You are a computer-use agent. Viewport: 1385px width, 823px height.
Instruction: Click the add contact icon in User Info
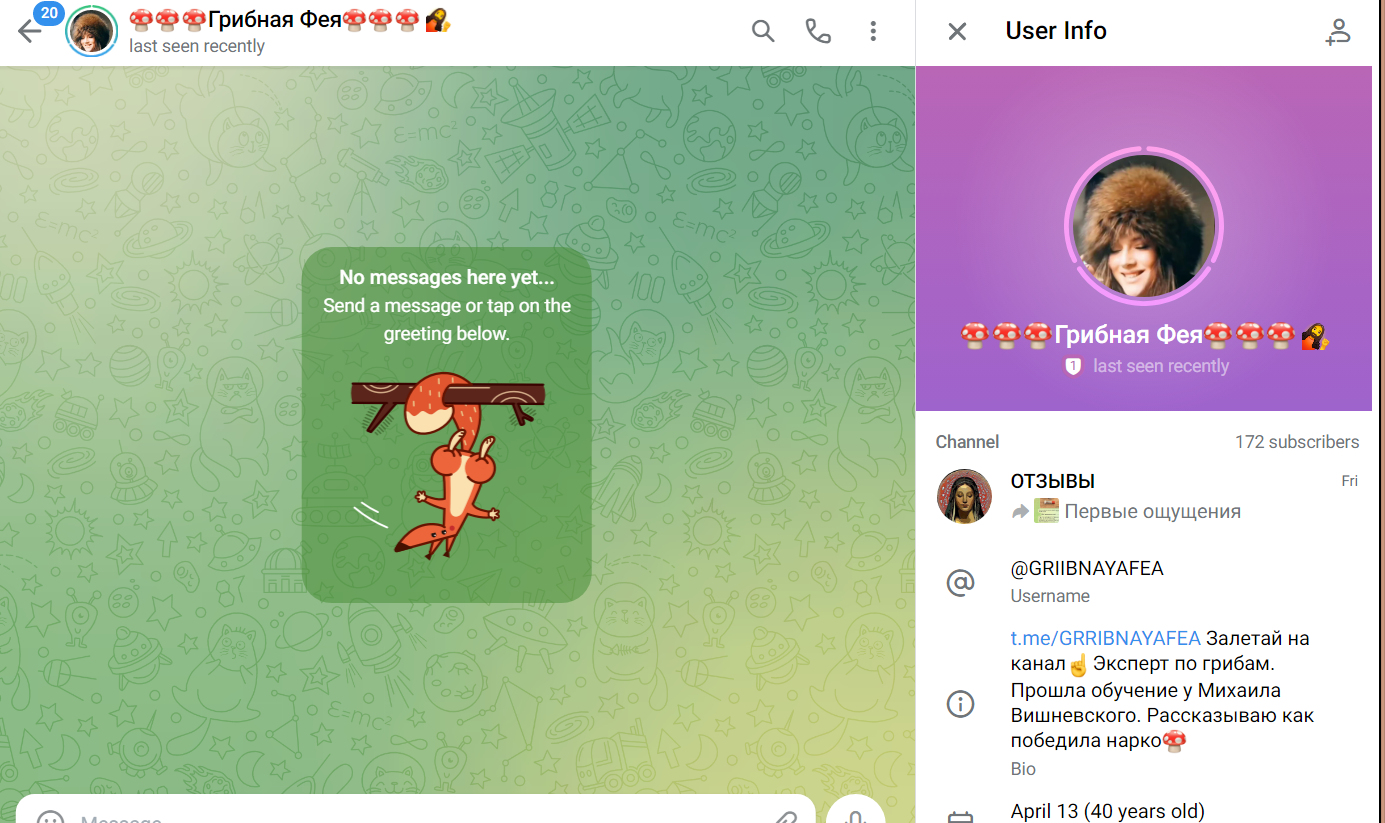[x=1337, y=32]
